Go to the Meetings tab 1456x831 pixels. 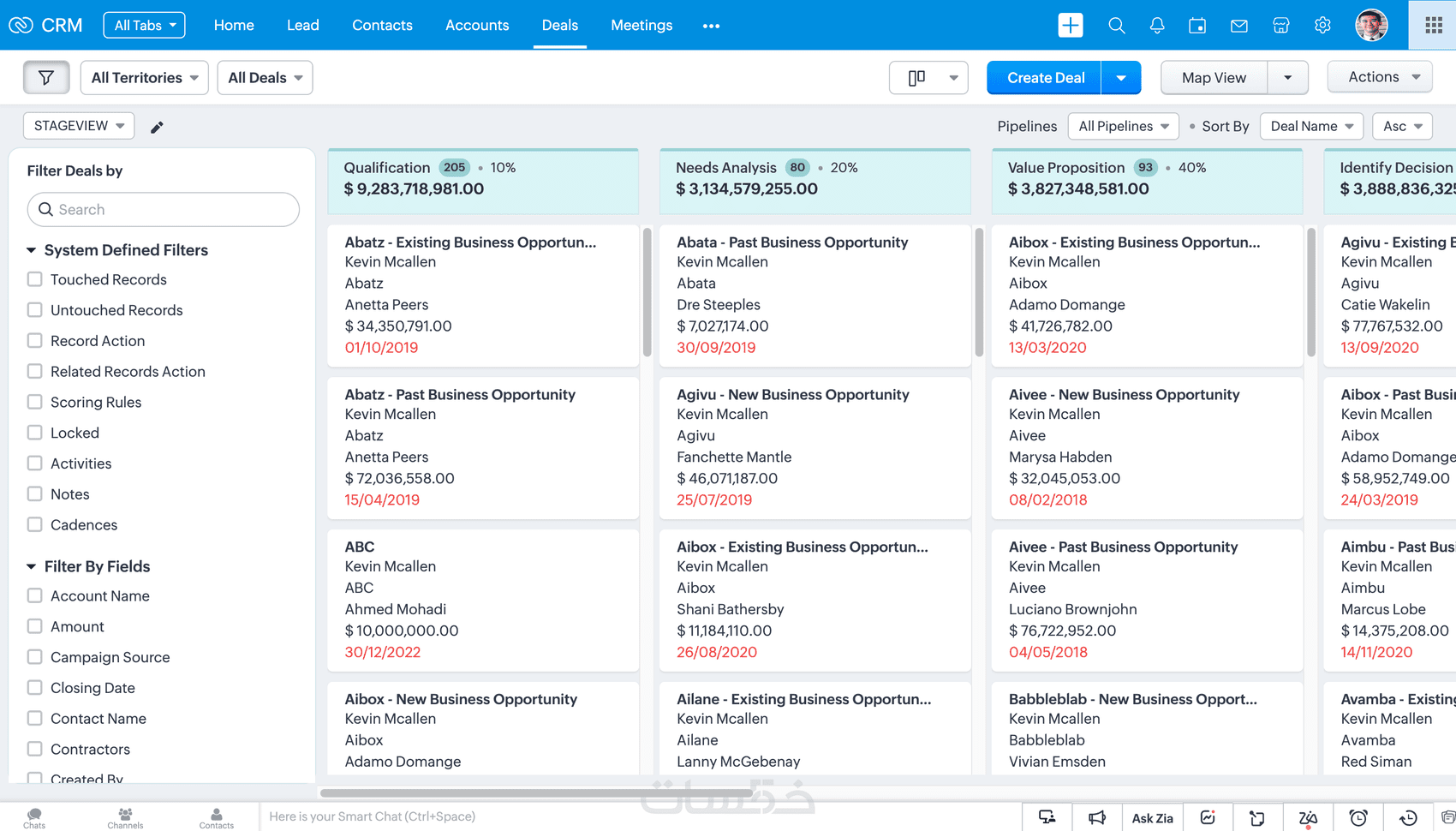coord(641,26)
